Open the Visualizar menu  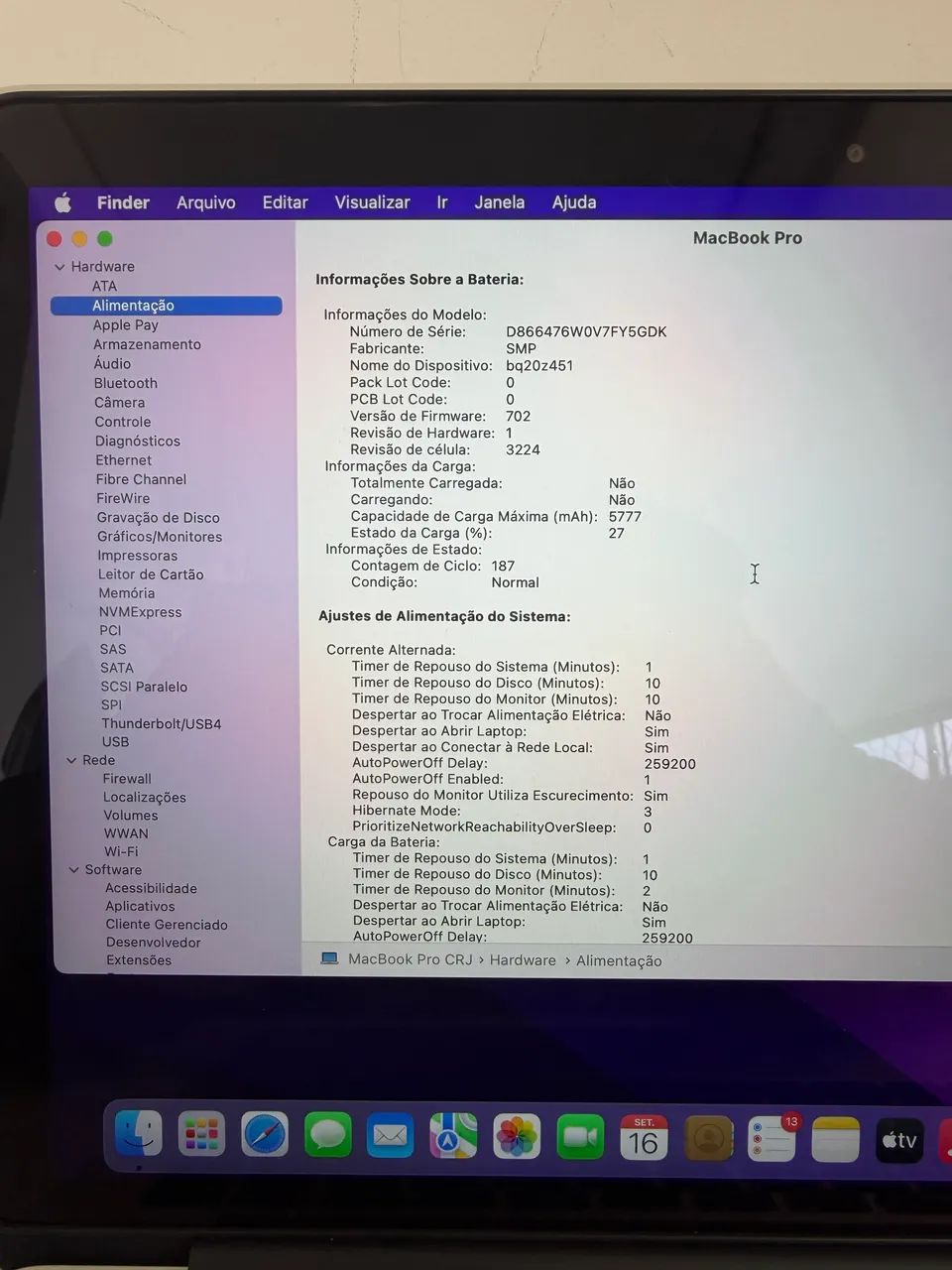pyautogui.click(x=372, y=202)
